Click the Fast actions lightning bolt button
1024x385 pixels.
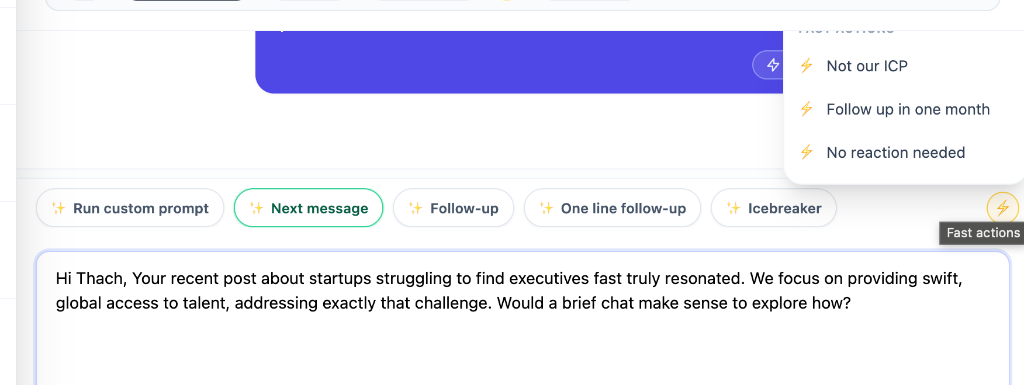[1002, 208]
